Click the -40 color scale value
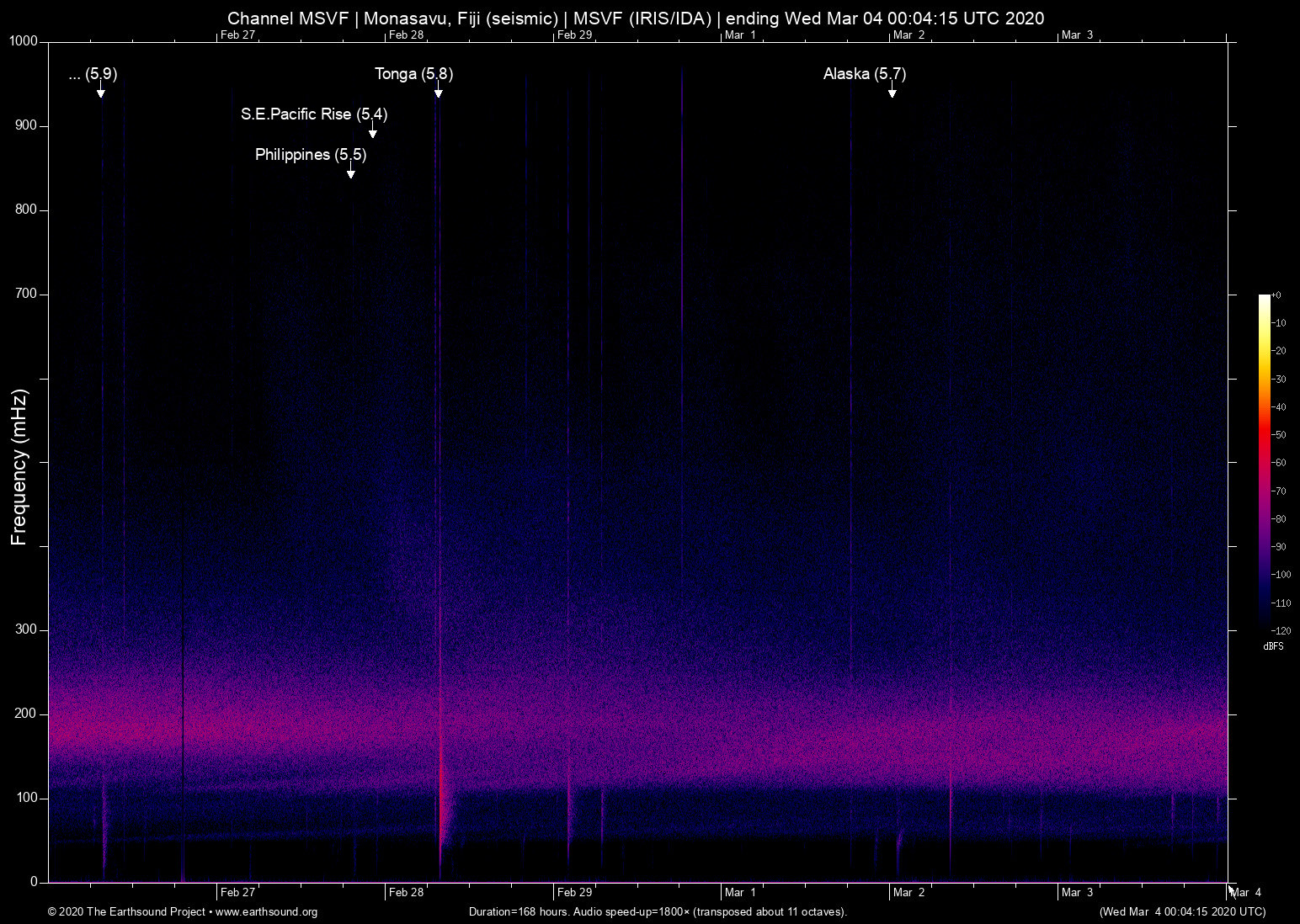 [x=1279, y=407]
